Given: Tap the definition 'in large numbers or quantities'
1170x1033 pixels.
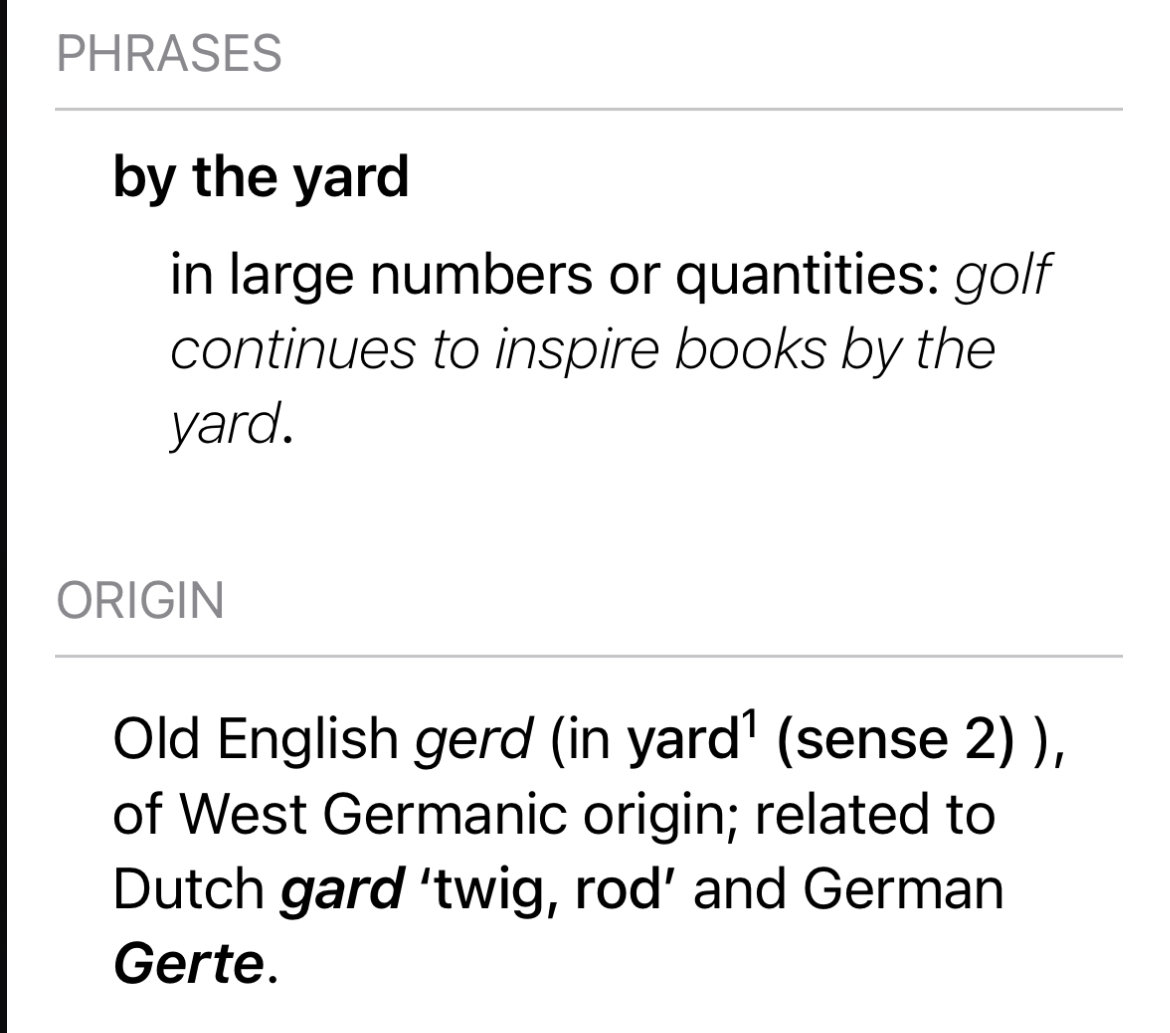Looking at the screenshot, I should (554, 275).
